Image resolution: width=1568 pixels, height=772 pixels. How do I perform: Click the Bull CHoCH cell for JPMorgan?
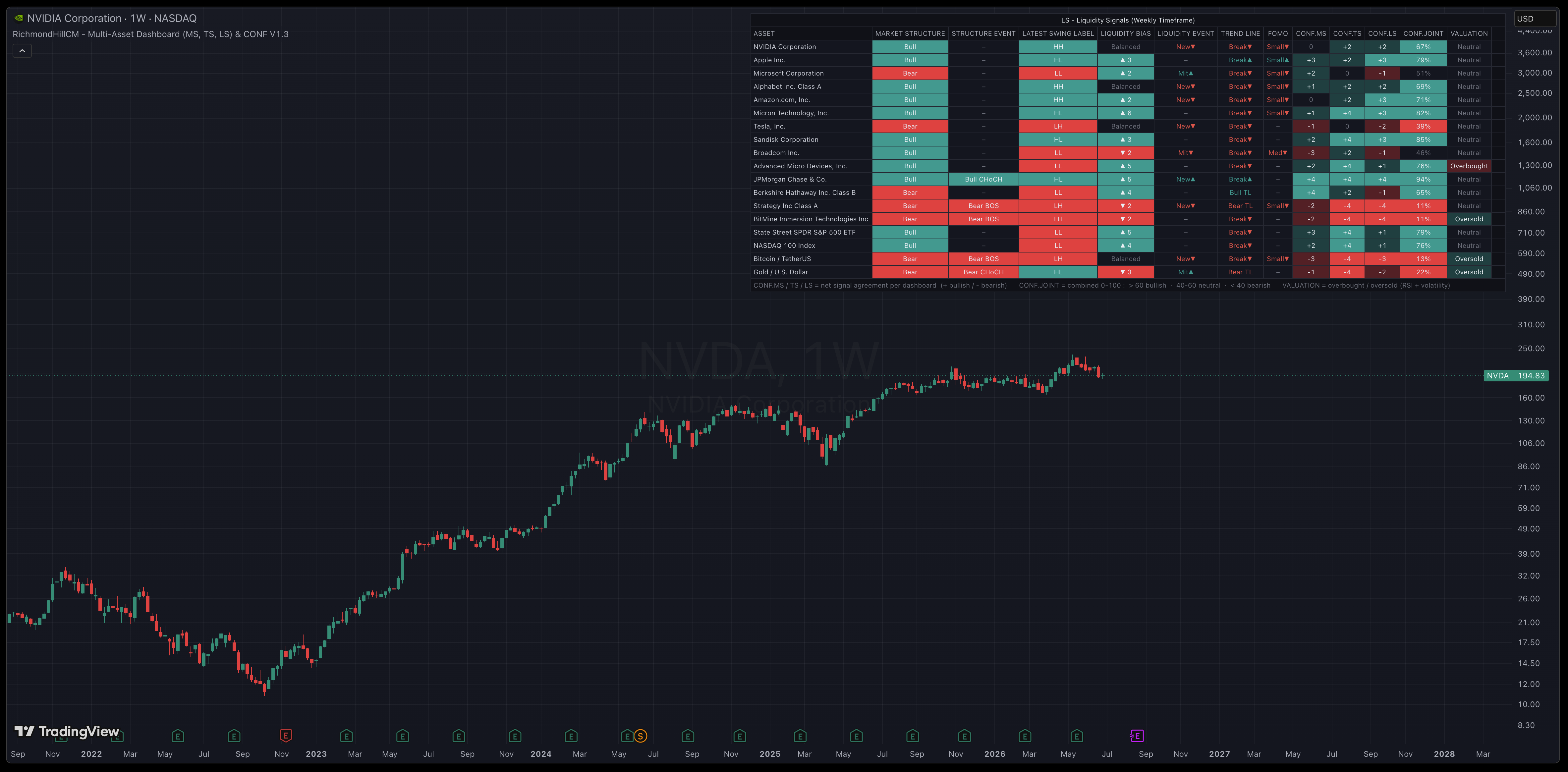click(x=983, y=179)
